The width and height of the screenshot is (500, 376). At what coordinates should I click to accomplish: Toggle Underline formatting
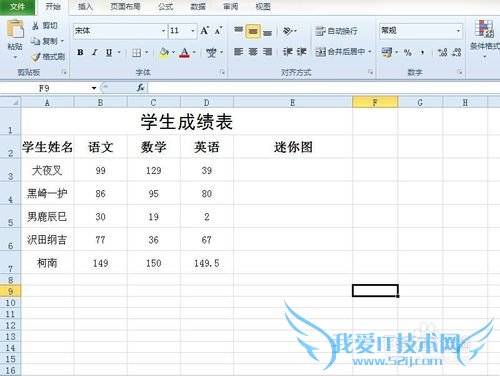(109, 52)
